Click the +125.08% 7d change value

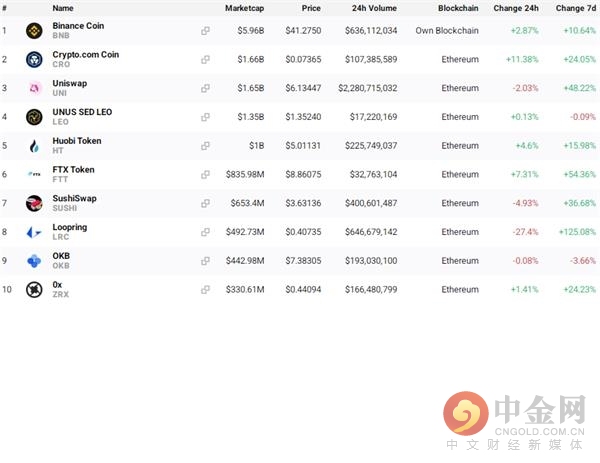(577, 232)
